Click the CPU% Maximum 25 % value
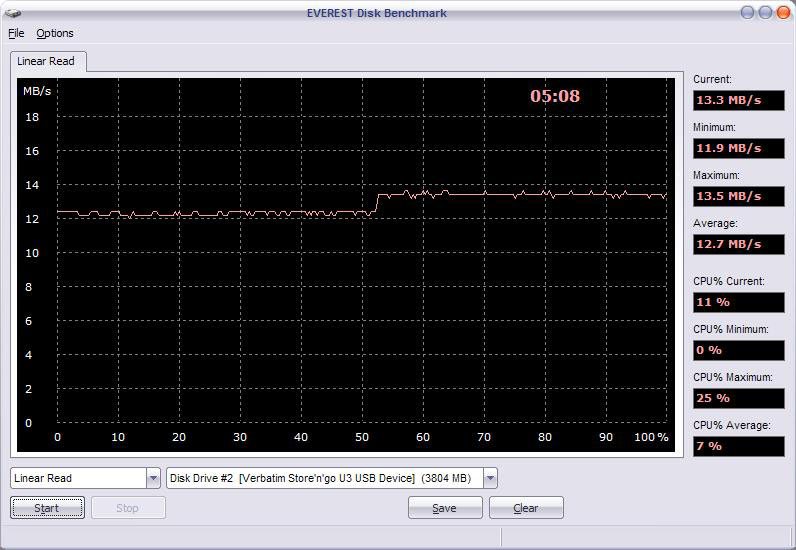 click(x=739, y=398)
